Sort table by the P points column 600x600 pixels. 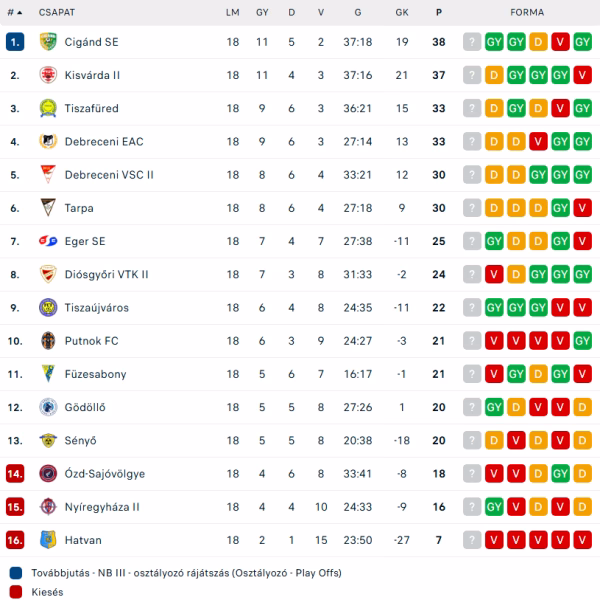tap(439, 12)
